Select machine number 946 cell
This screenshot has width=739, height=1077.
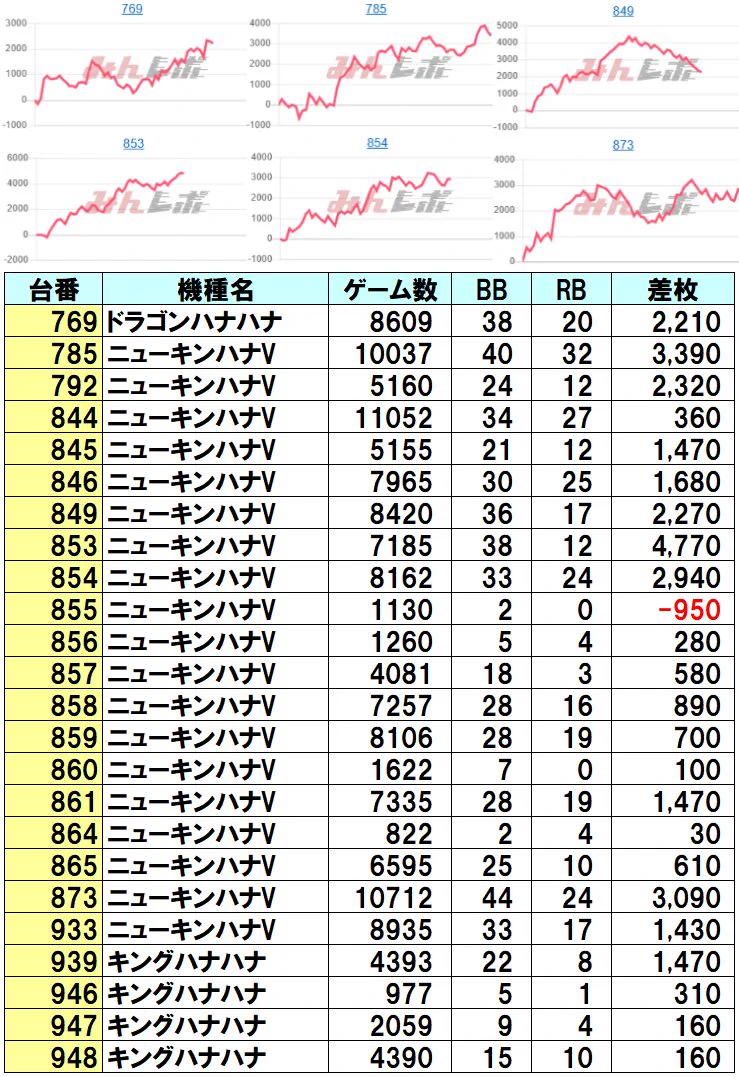coord(54,992)
